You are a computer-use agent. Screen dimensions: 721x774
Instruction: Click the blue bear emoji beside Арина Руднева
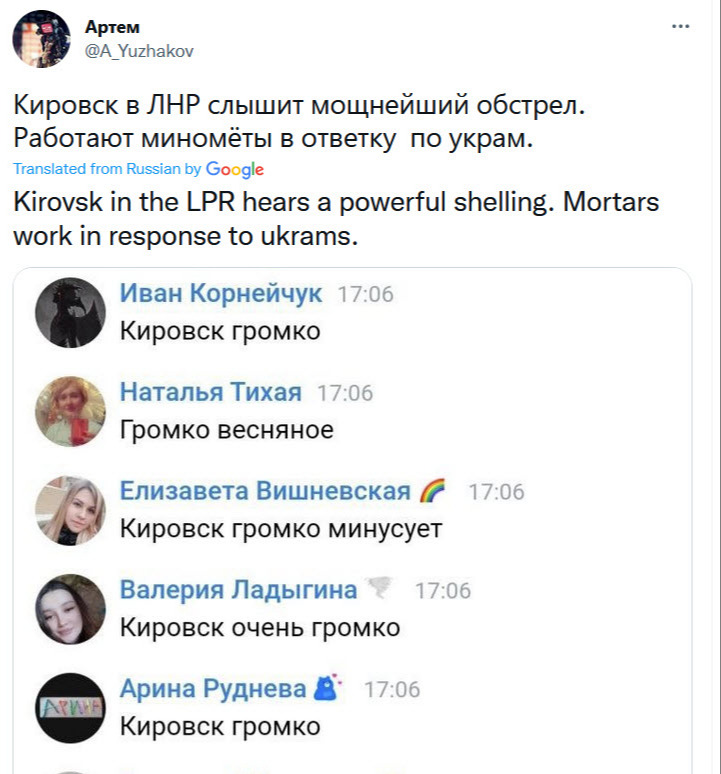tap(328, 688)
